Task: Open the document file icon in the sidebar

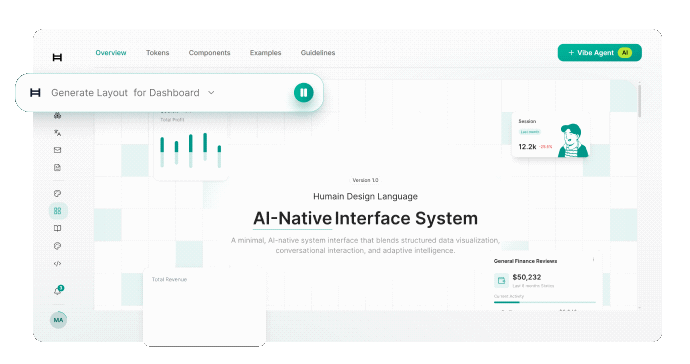Action: 57,167
